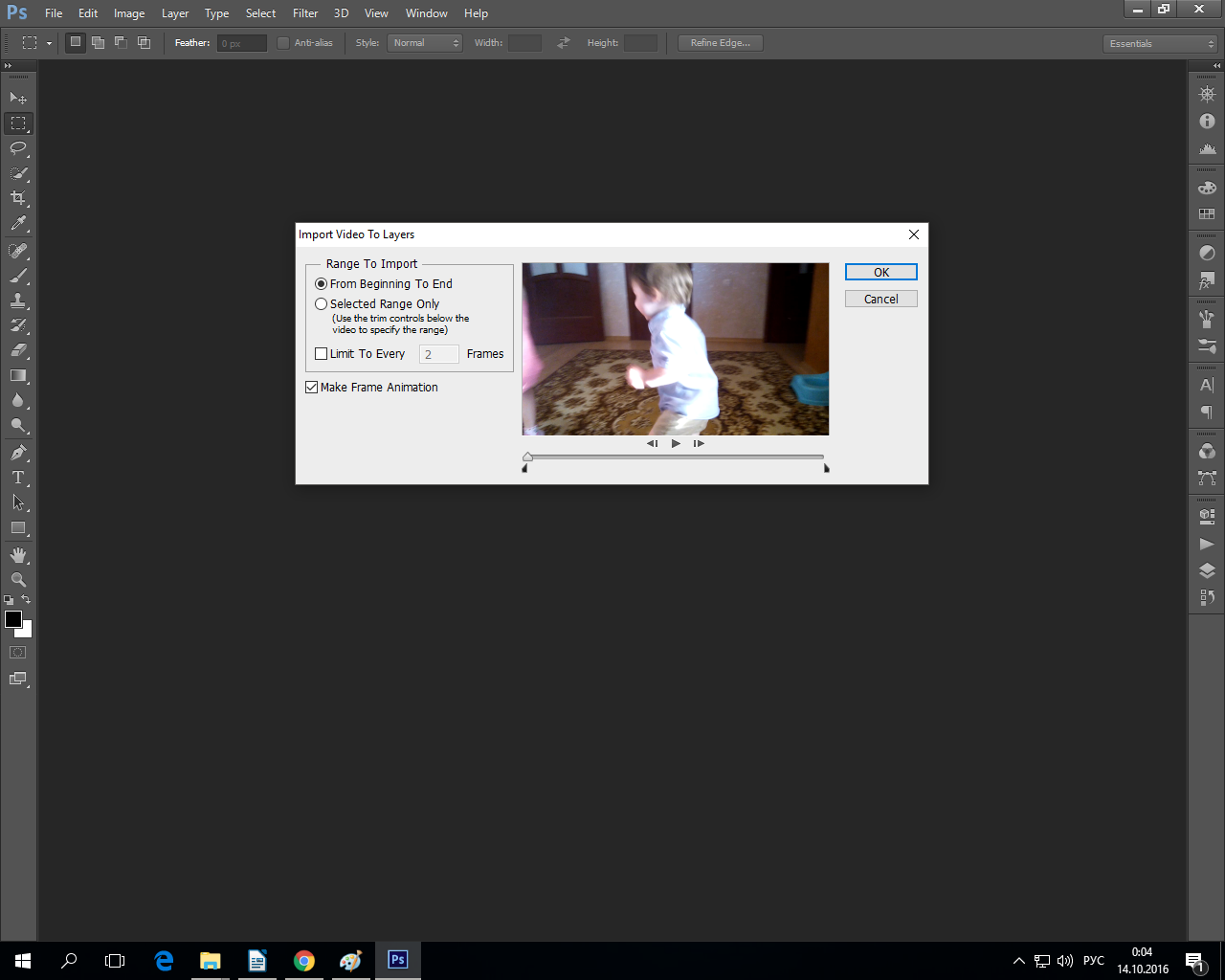Cancel the Import Video To Layers dialog
The height and width of the screenshot is (980, 1225).
tap(880, 300)
